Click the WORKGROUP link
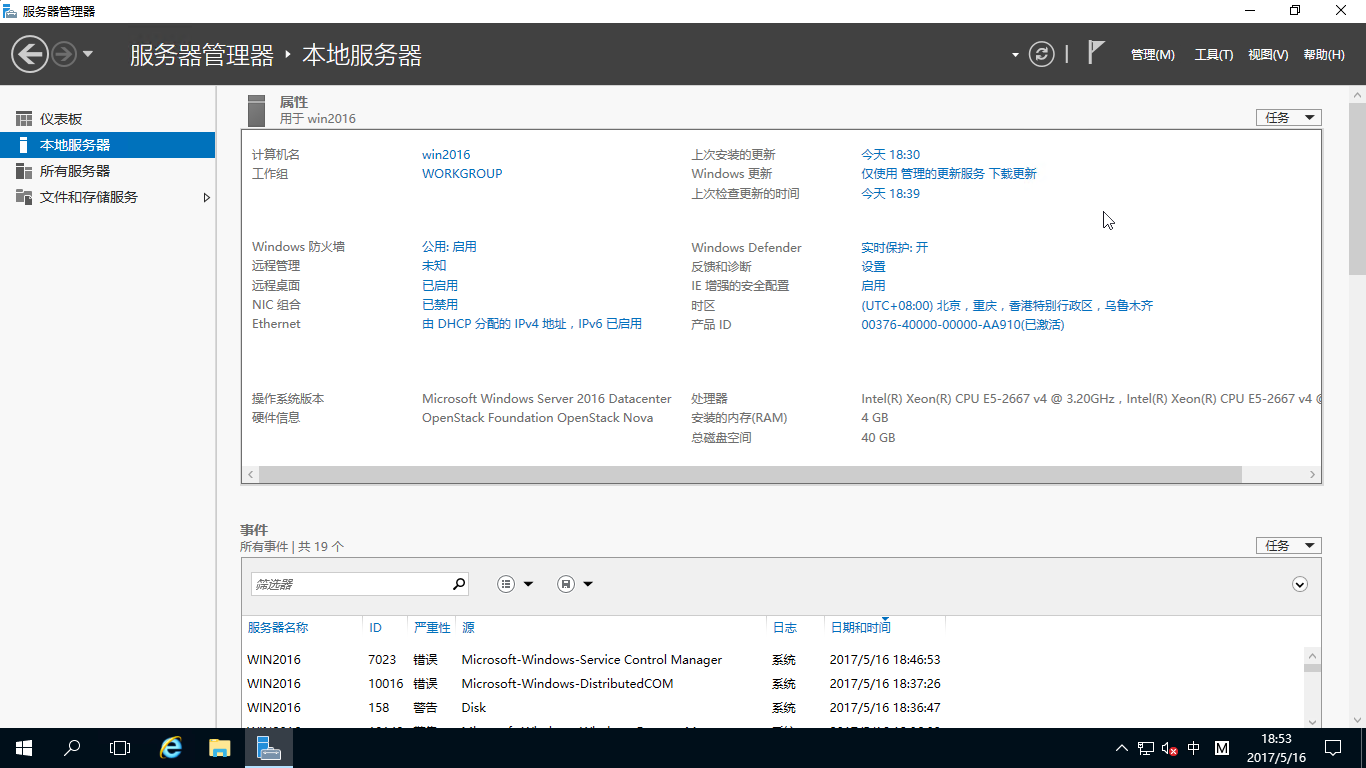1366x768 pixels. [x=462, y=174]
